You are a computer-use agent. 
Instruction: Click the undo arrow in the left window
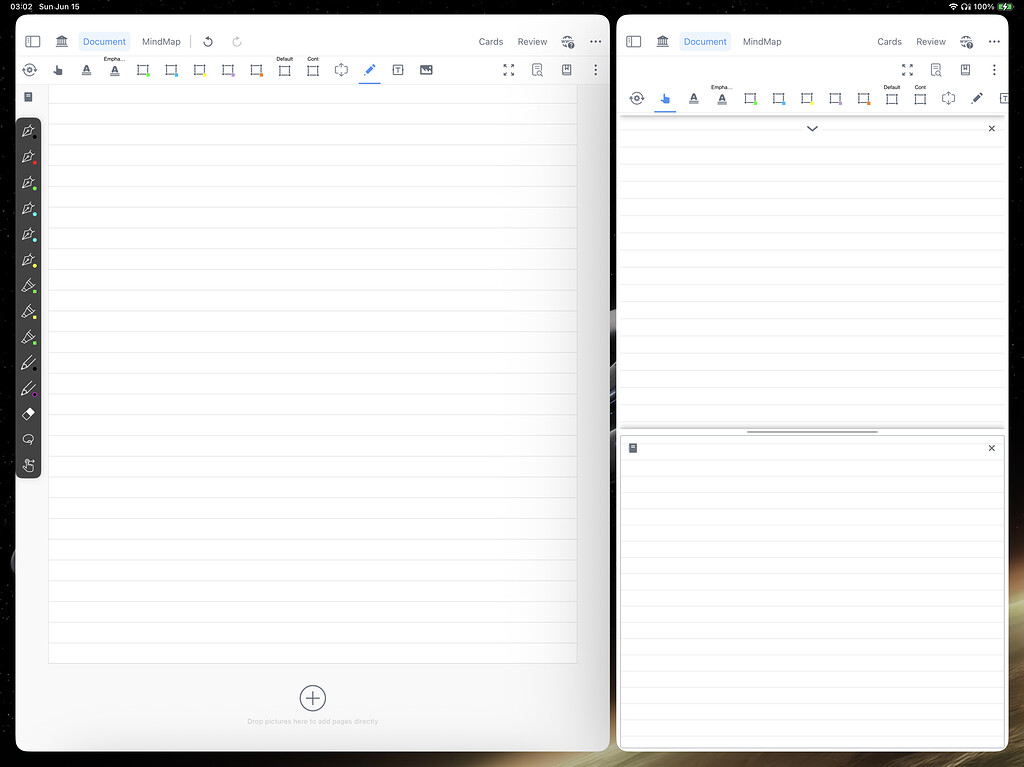[208, 42]
